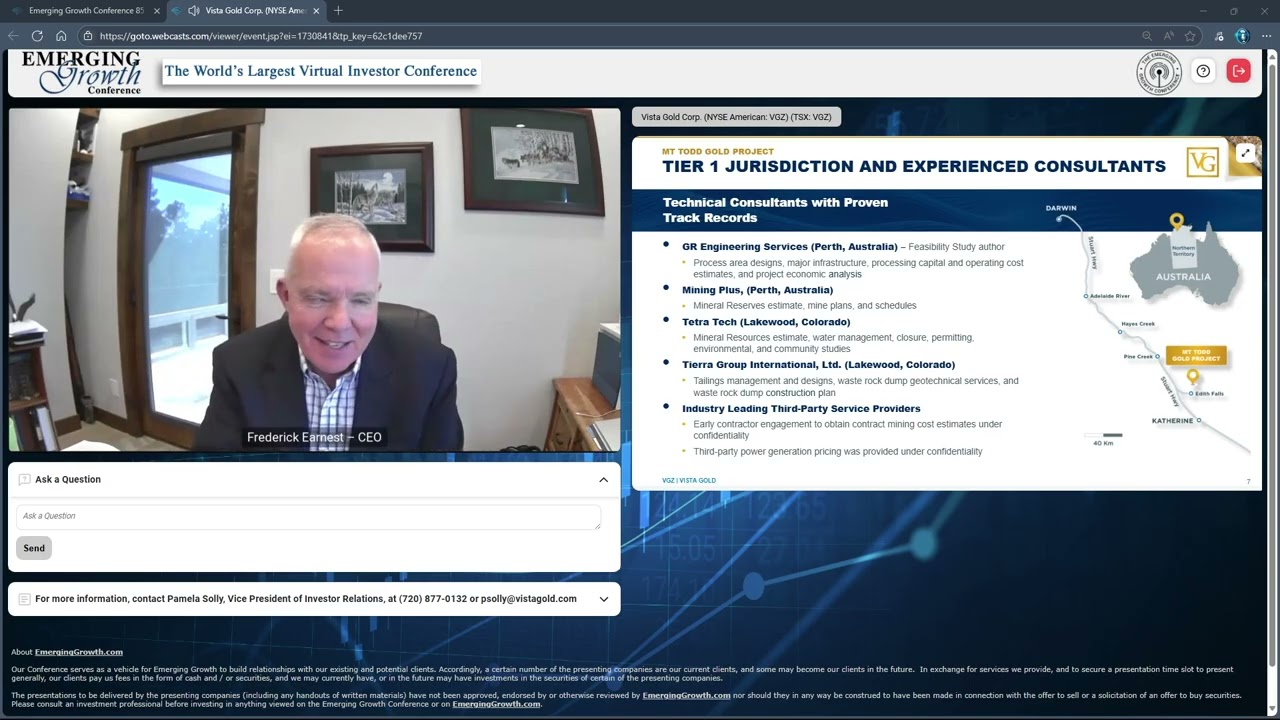Collapse the Ask a Question panel
Screen dimensions: 1280x720
(x=604, y=480)
